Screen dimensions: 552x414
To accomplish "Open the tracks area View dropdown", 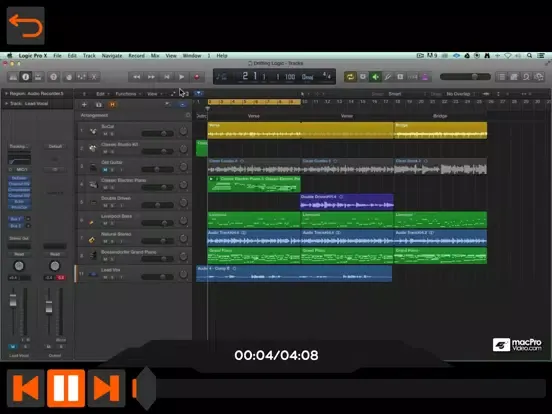I will (x=155, y=94).
